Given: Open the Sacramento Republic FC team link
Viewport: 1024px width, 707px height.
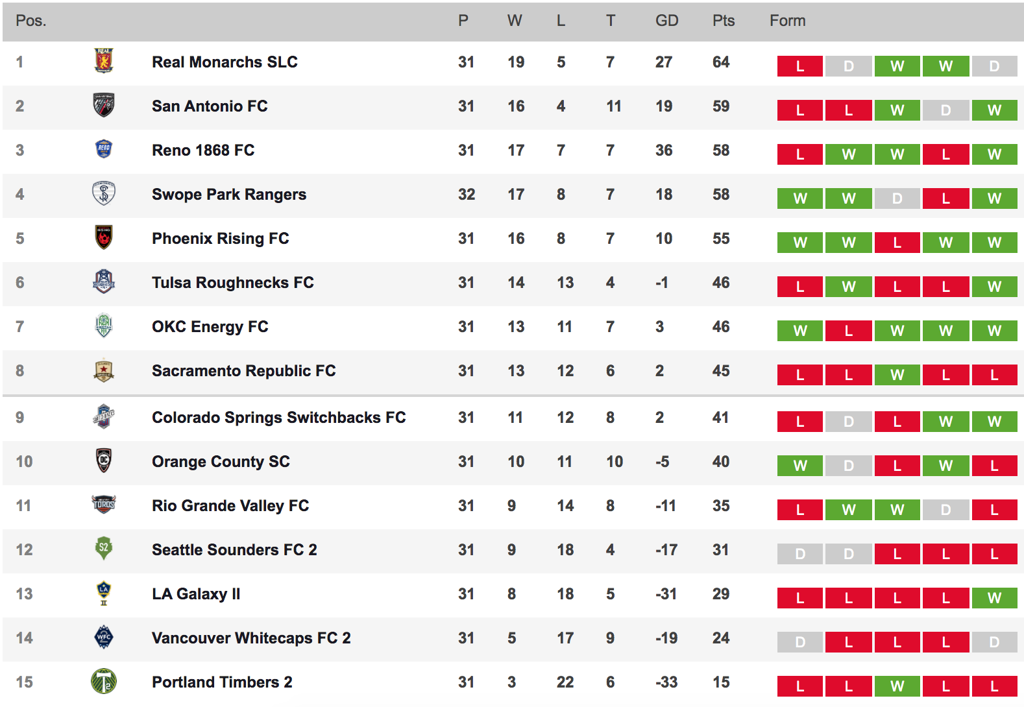Looking at the screenshot, I should pyautogui.click(x=244, y=371).
